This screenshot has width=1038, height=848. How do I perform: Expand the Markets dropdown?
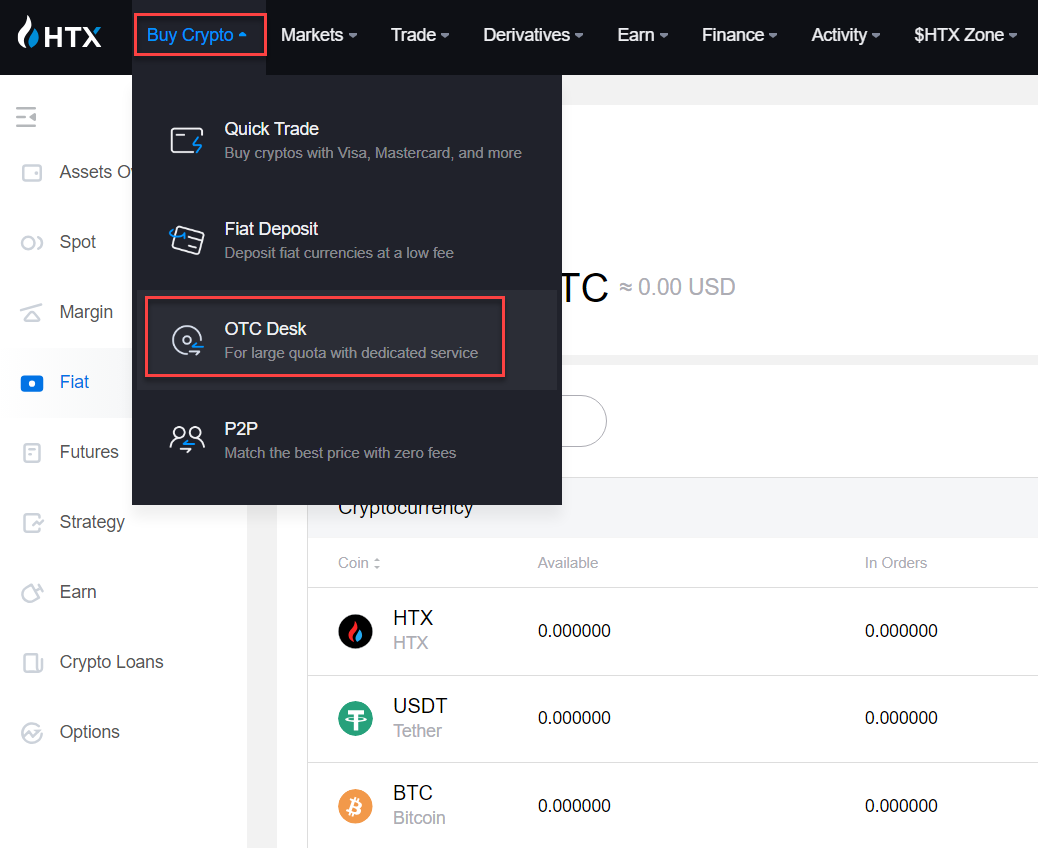[x=319, y=34]
